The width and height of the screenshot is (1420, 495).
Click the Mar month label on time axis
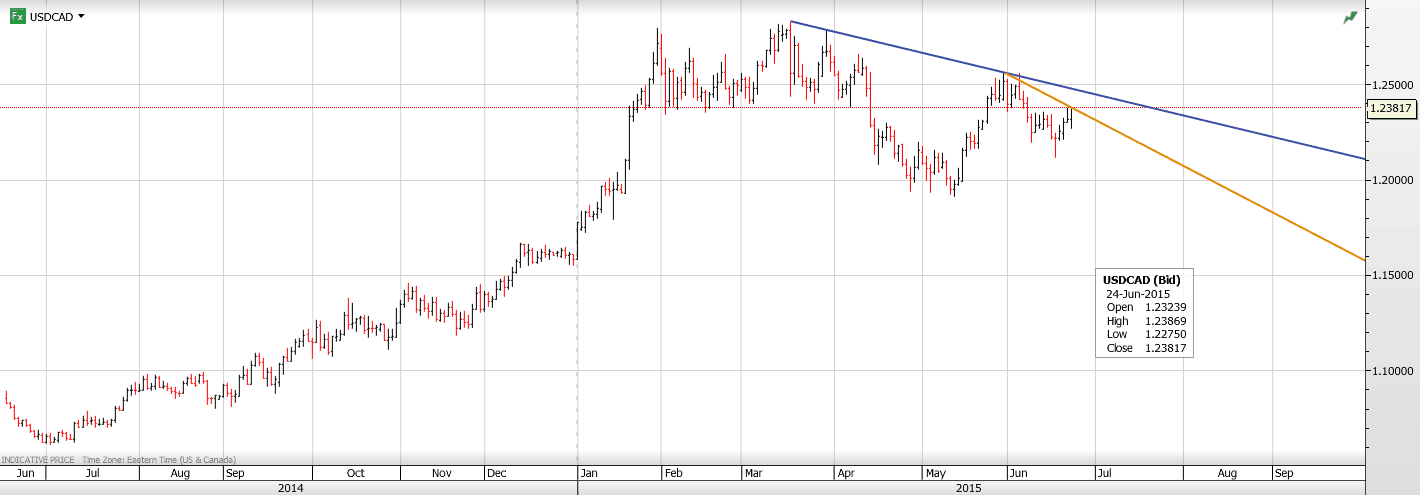click(x=755, y=473)
